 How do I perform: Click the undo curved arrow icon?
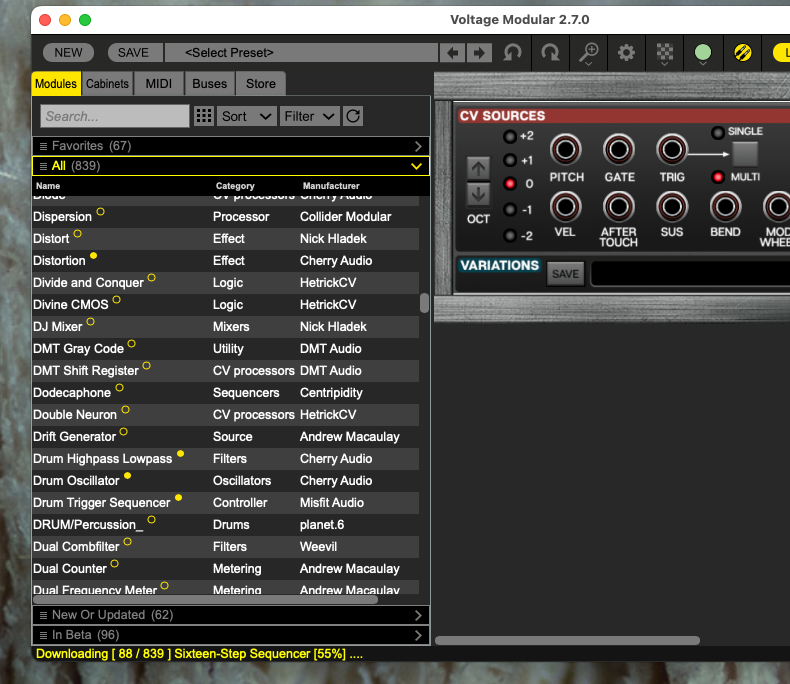(512, 52)
